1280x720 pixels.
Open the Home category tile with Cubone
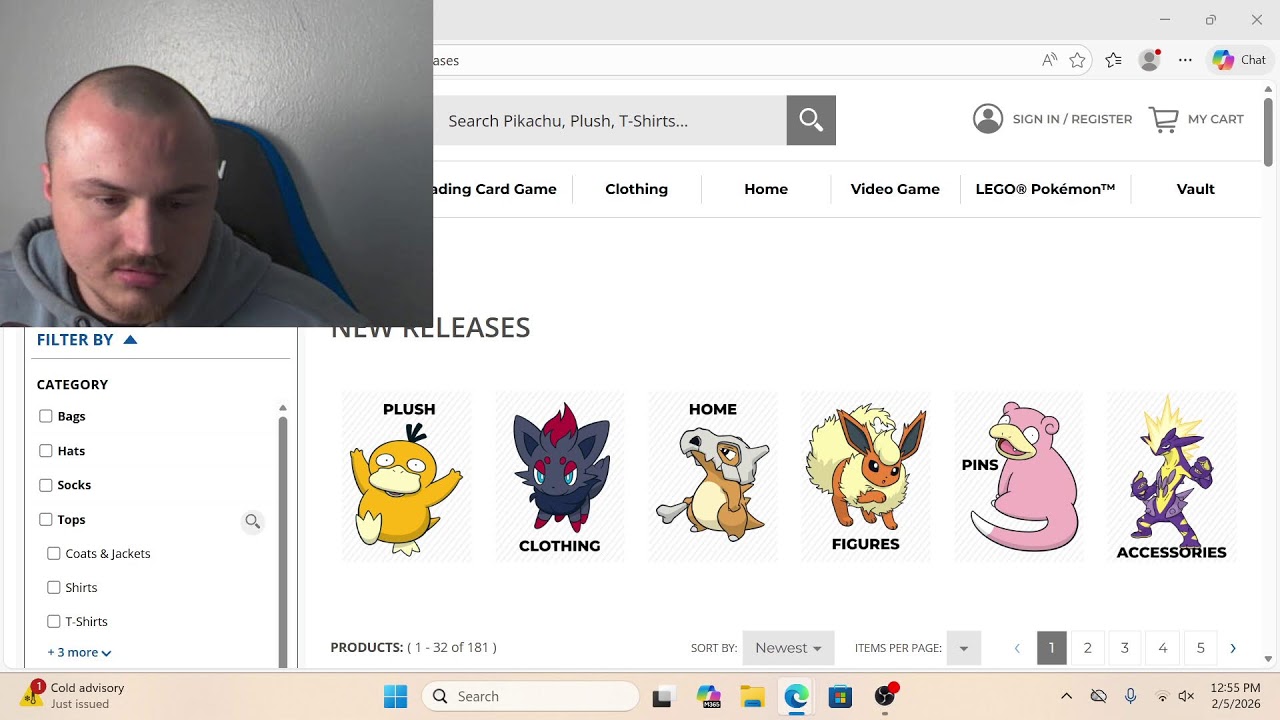713,476
